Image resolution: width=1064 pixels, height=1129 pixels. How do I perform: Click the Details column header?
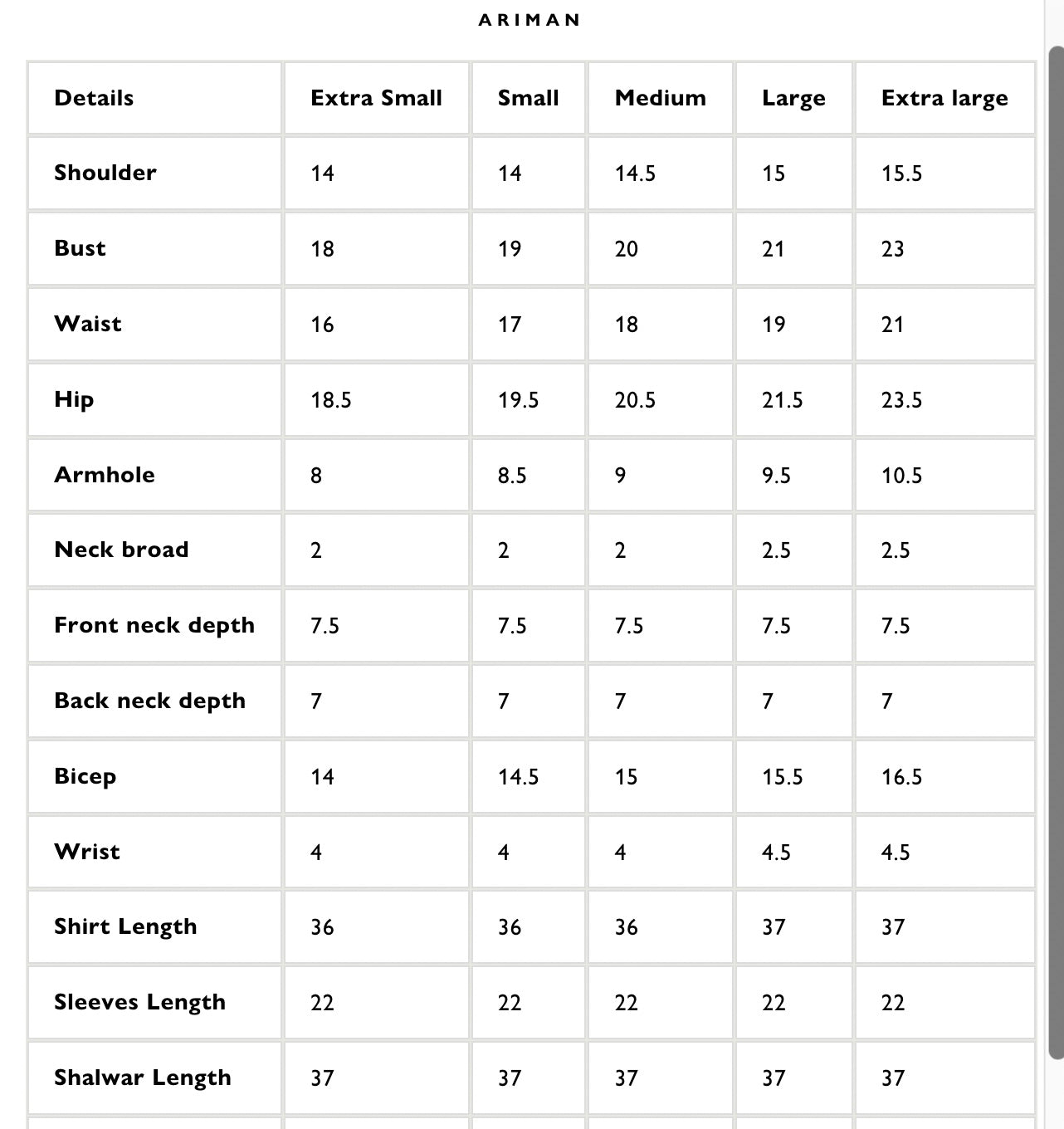[94, 98]
